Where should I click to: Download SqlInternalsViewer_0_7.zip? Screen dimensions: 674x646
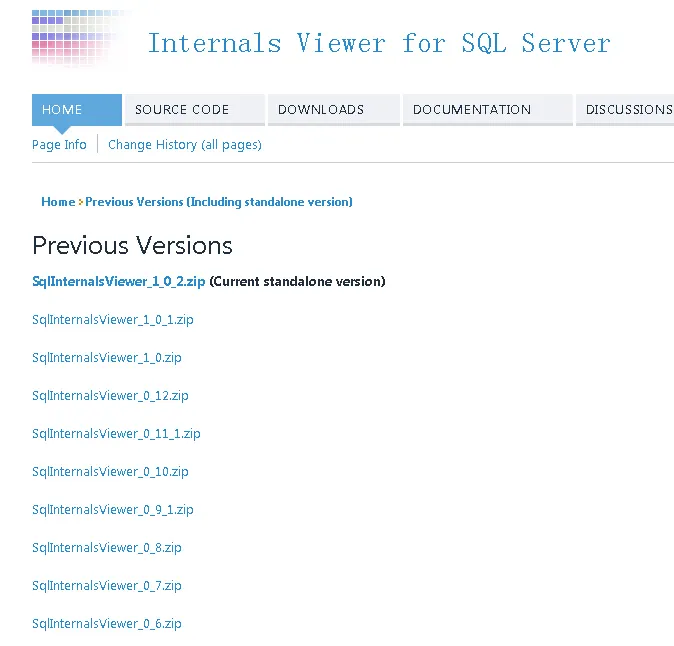[107, 585]
